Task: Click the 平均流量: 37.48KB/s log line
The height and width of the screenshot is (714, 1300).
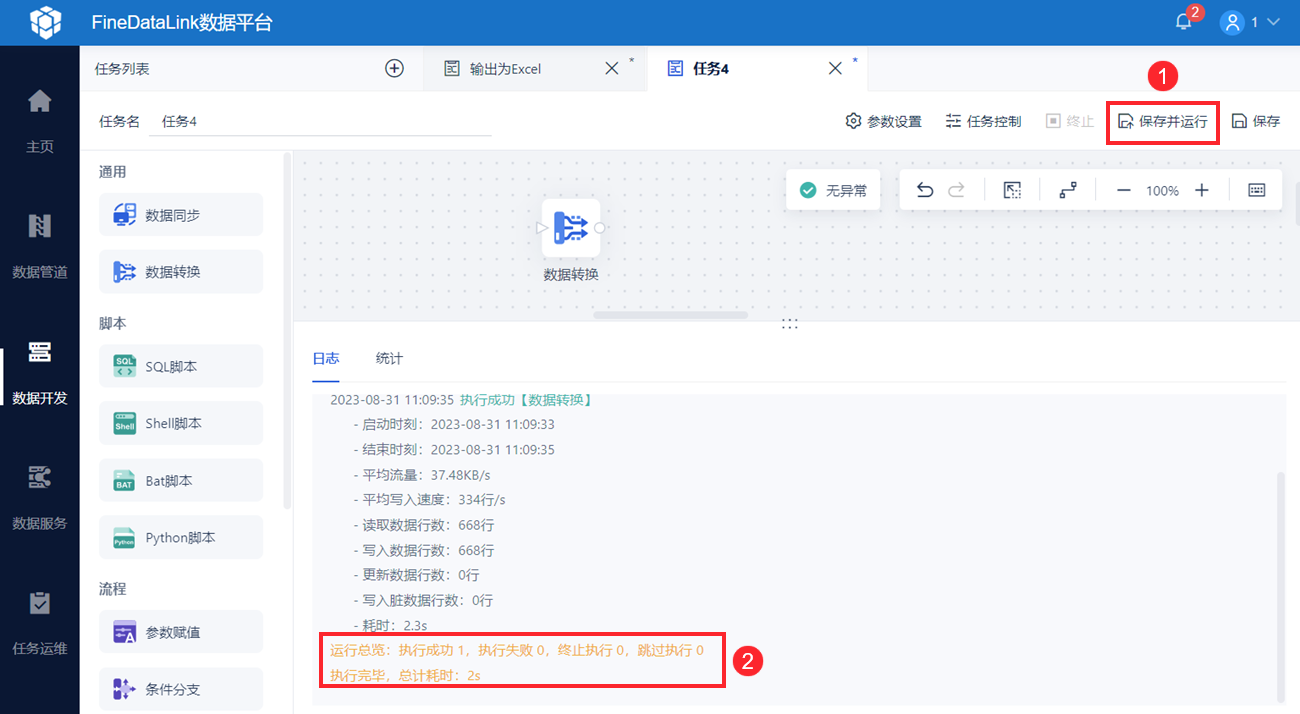Action: (422, 475)
